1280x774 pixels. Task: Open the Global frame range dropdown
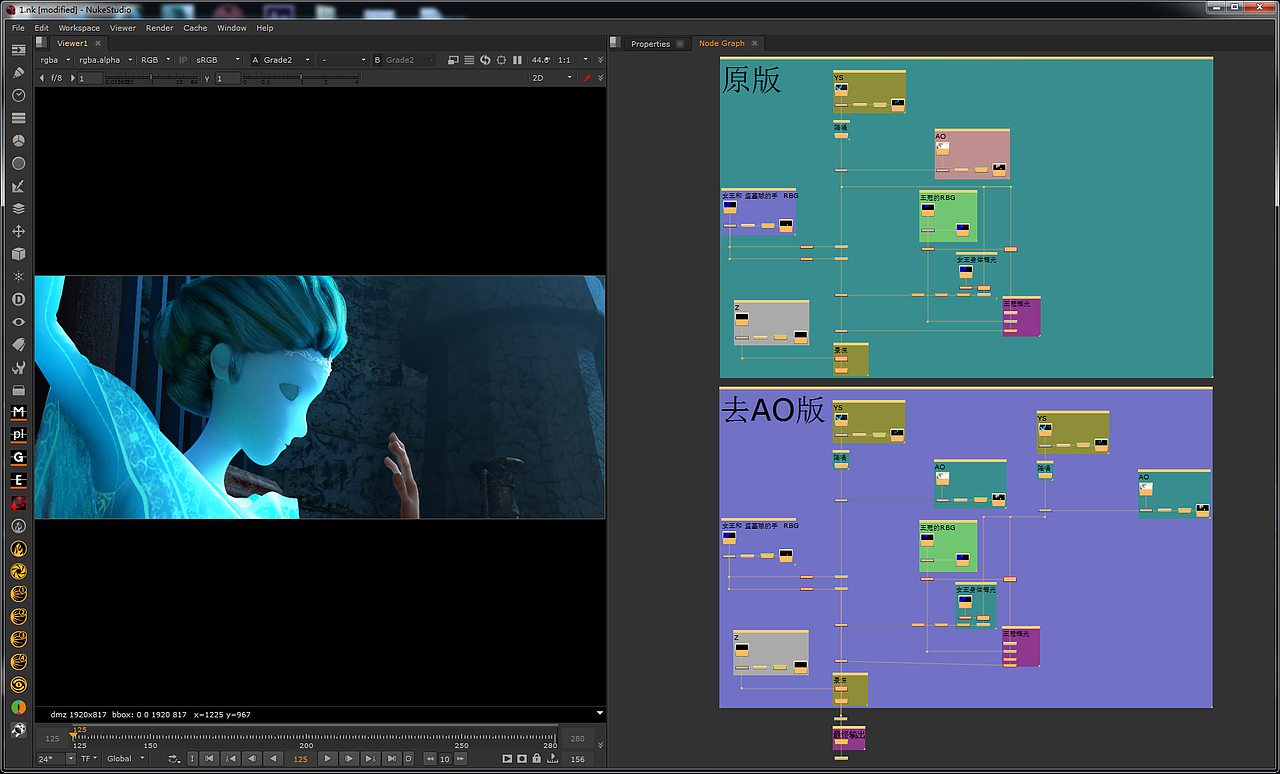(x=125, y=758)
